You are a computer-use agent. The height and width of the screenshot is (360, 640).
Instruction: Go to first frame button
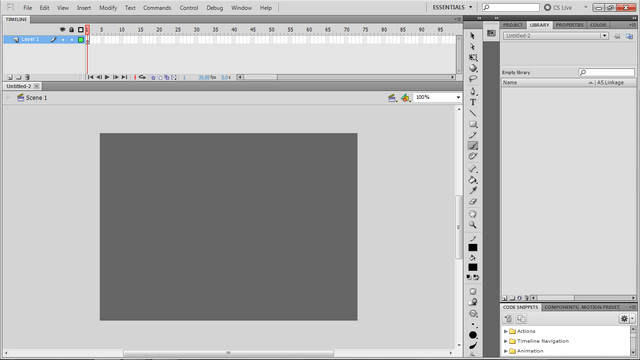click(91, 77)
